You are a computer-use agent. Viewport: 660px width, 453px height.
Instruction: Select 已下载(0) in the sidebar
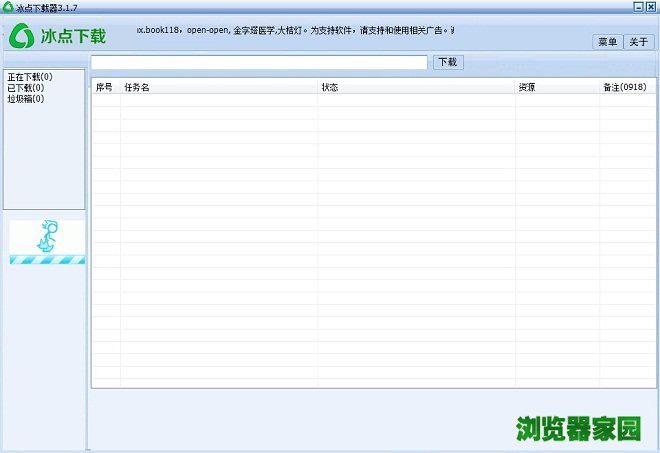click(x=25, y=88)
